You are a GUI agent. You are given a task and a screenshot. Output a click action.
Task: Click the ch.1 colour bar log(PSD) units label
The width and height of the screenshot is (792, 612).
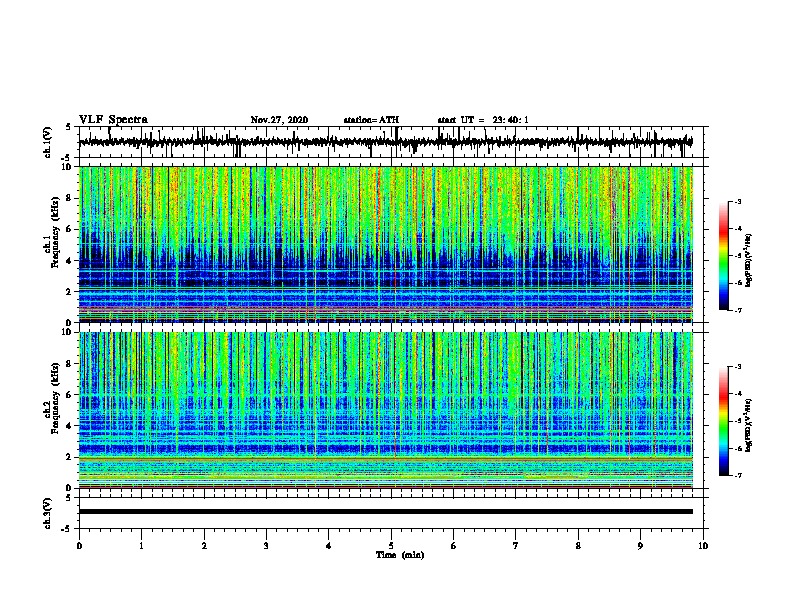point(748,261)
